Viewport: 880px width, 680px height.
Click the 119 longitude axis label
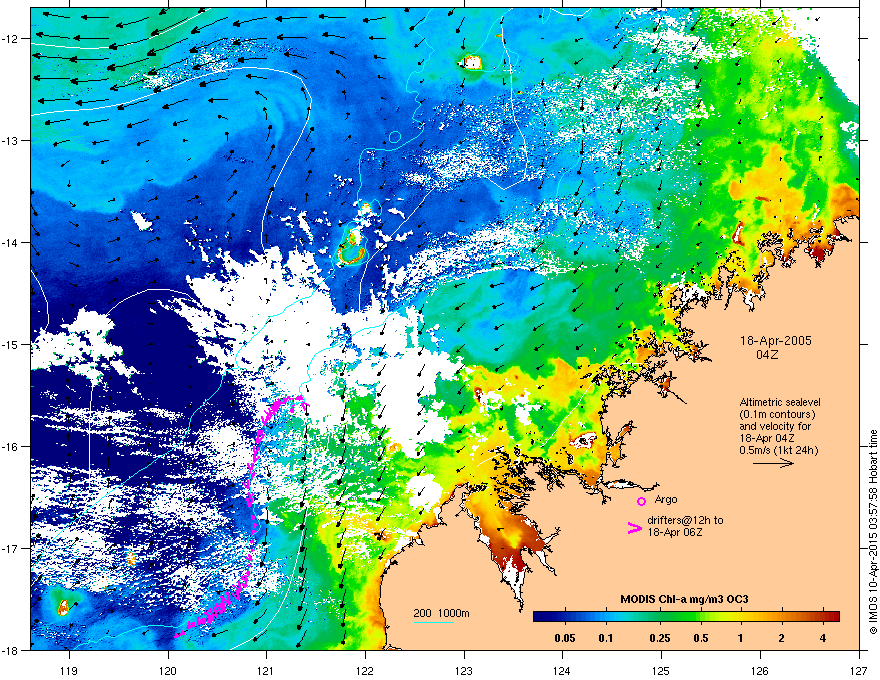click(x=69, y=670)
